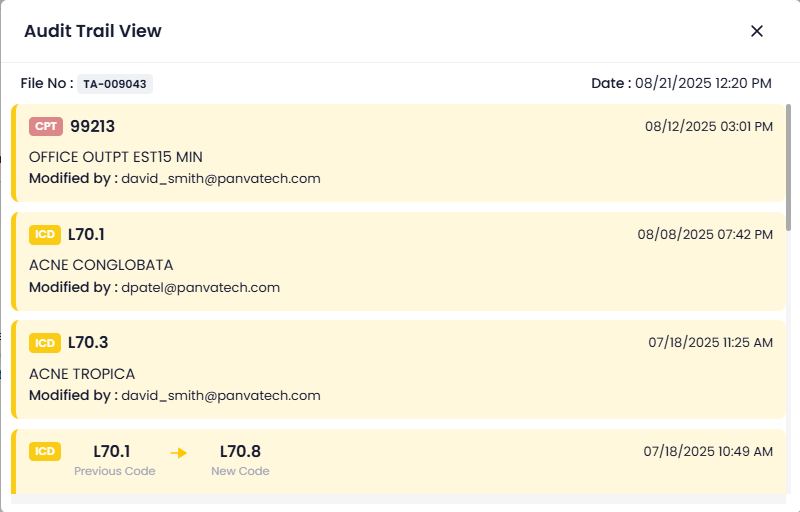Viewport: 800px width, 512px height.
Task: Click the previous code L70.1 value
Action: point(112,452)
